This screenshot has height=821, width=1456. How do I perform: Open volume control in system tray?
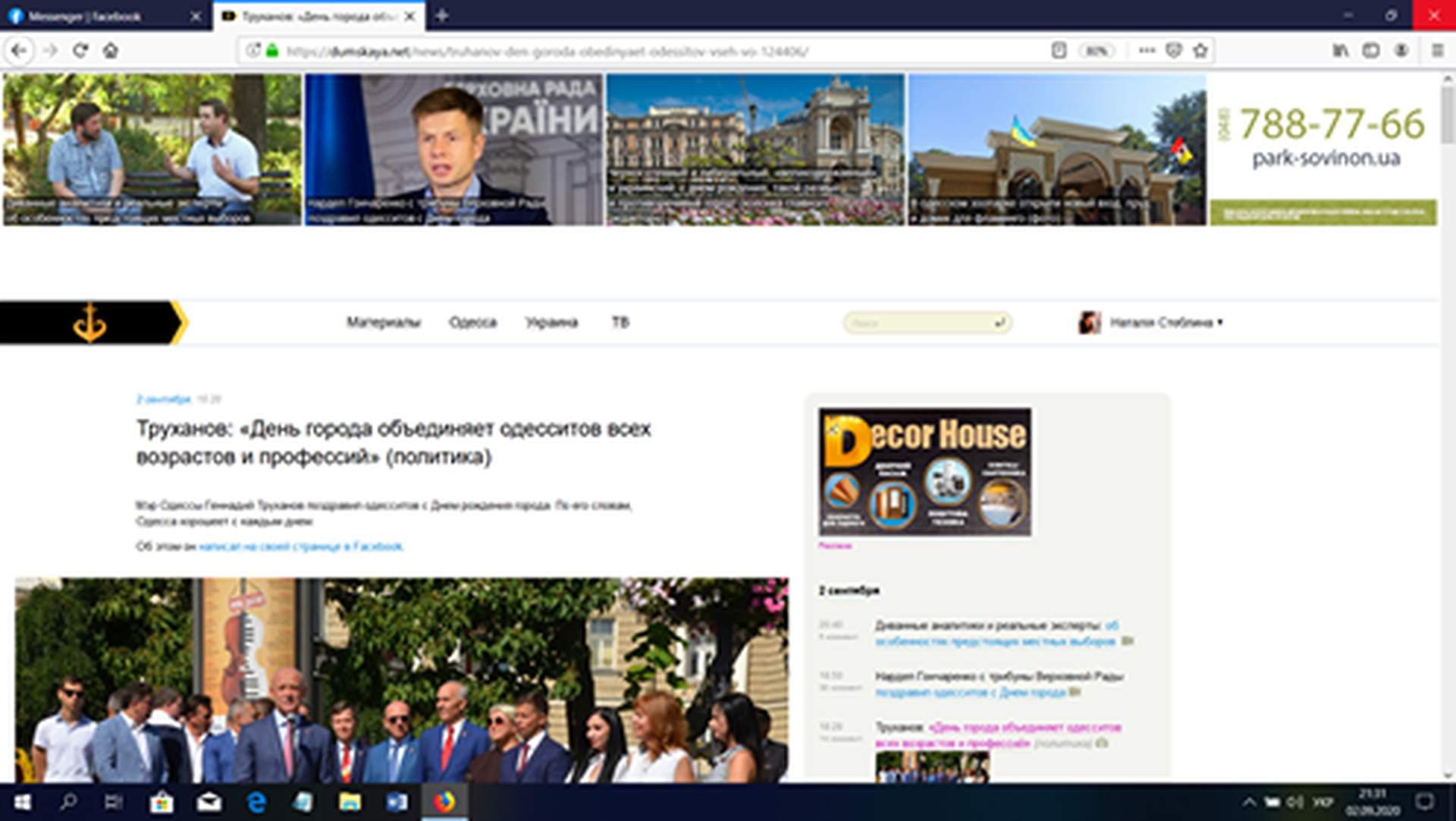click(x=1295, y=802)
